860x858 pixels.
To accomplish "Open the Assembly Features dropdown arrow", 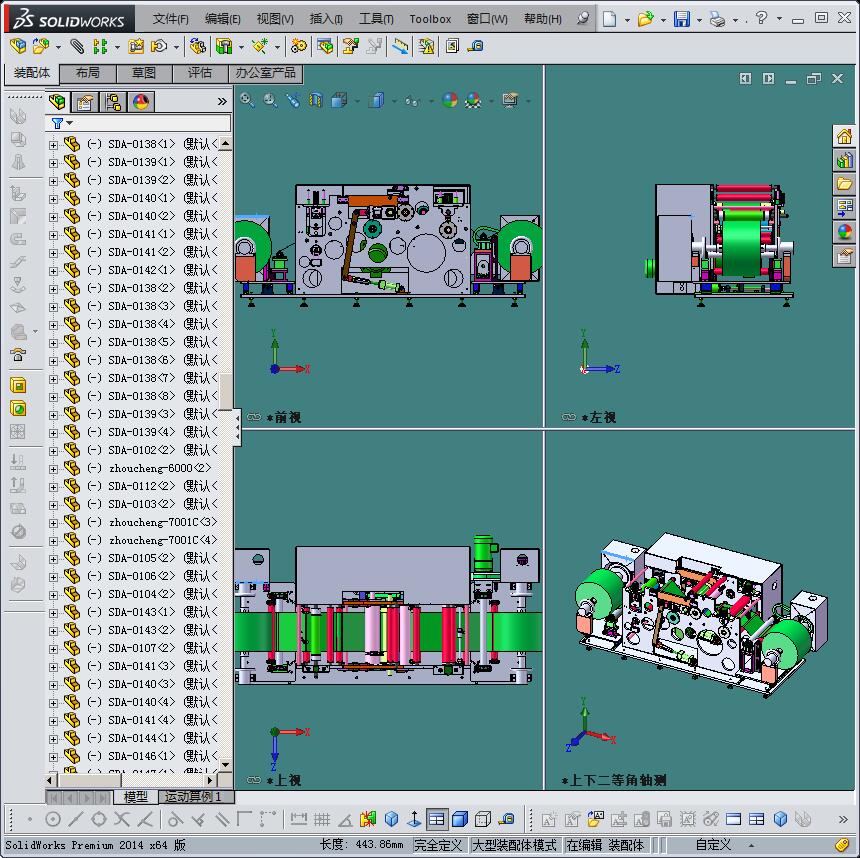I will (241, 48).
